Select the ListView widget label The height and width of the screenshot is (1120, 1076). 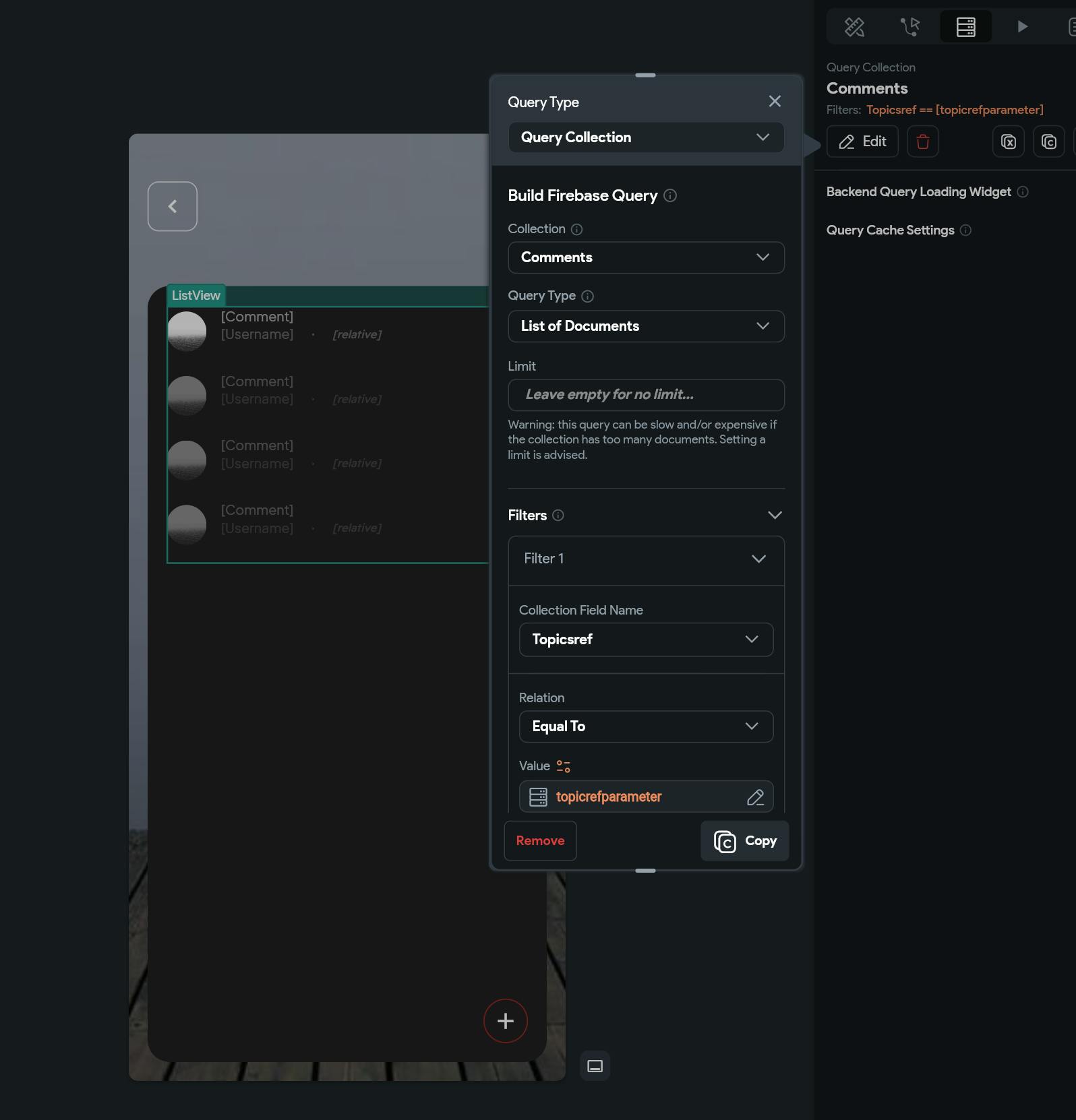point(196,295)
